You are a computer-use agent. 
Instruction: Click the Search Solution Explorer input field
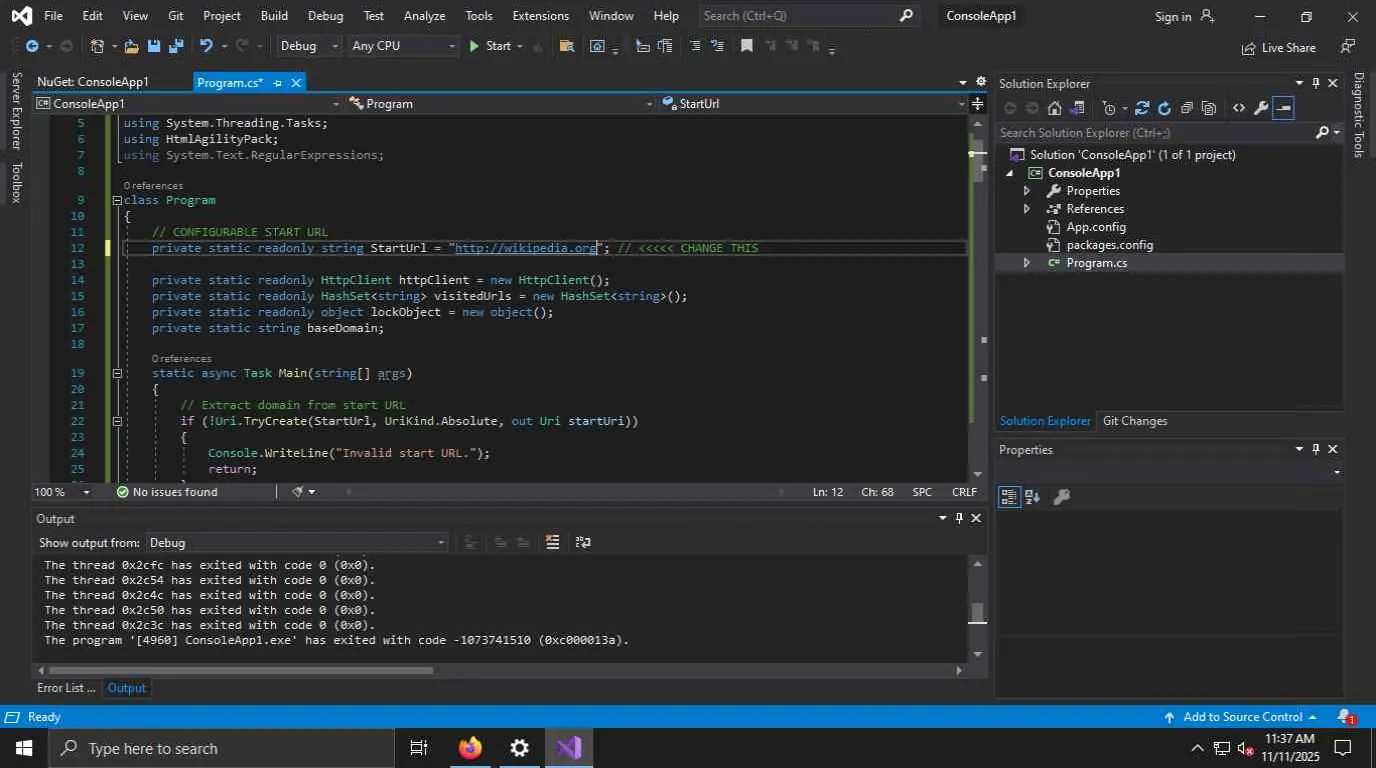pyautogui.click(x=1150, y=132)
